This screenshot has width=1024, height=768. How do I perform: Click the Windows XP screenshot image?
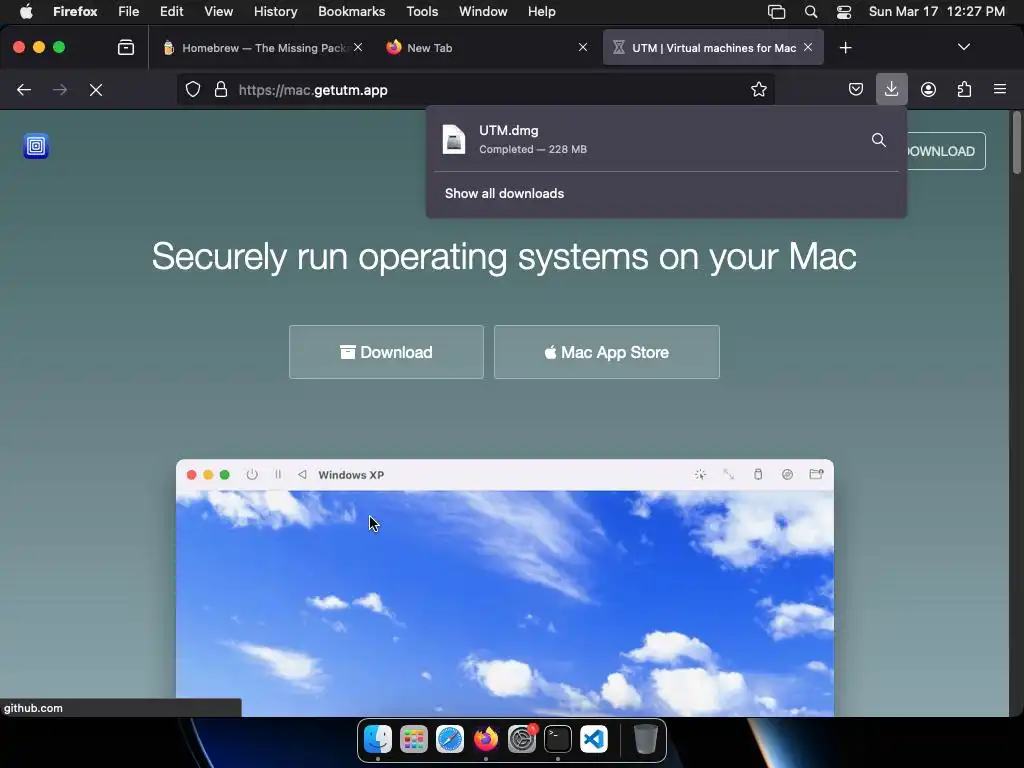coord(505,588)
